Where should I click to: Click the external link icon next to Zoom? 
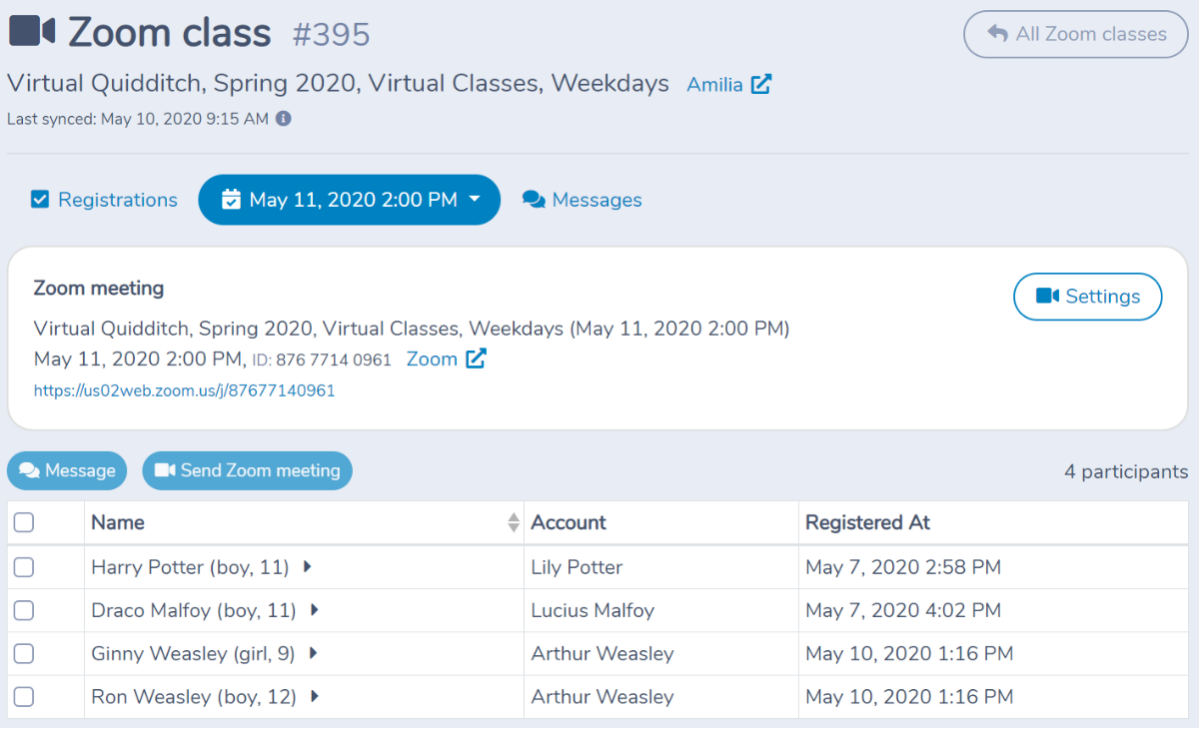pyautogui.click(x=476, y=358)
